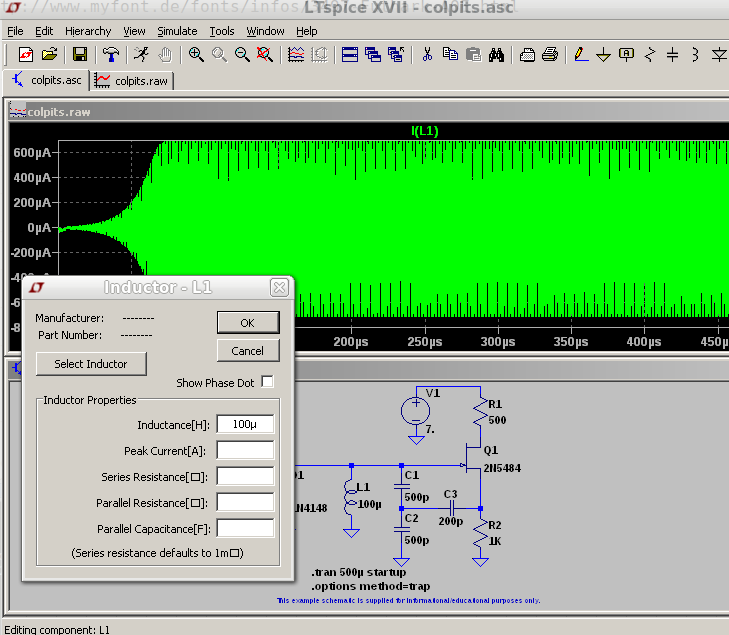Tile the windows with the Tile icon
Image resolution: width=729 pixels, height=635 pixels.
pyautogui.click(x=350, y=55)
